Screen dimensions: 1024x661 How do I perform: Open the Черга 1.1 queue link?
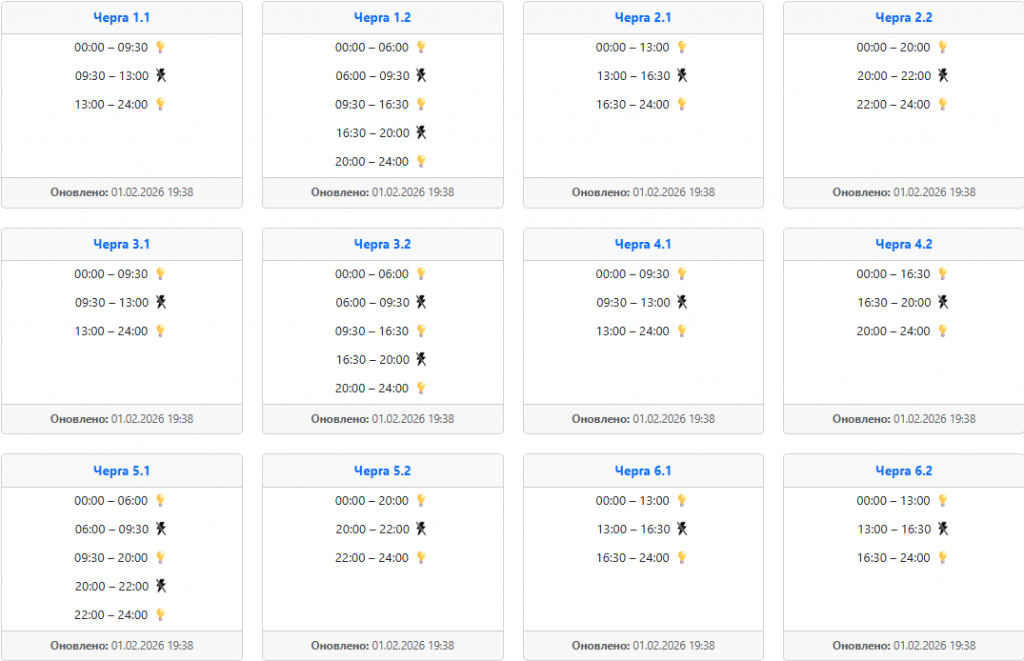click(121, 18)
